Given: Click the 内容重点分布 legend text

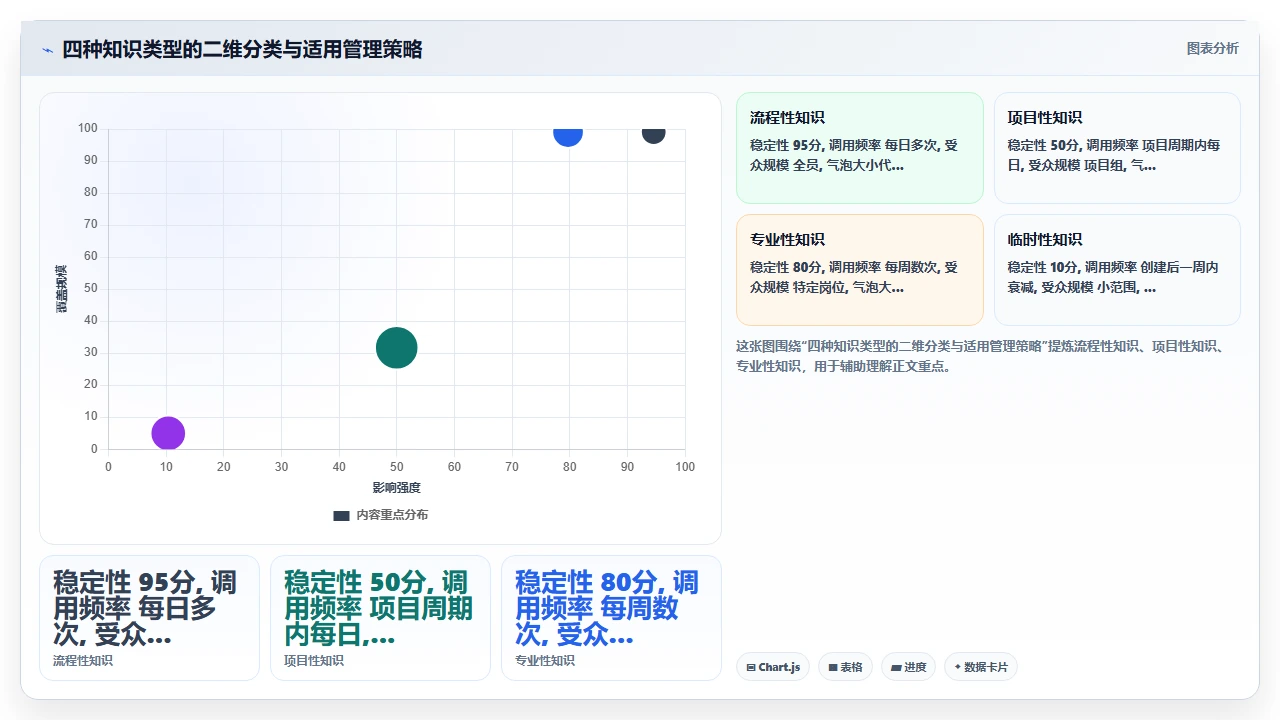Looking at the screenshot, I should pos(392,515).
